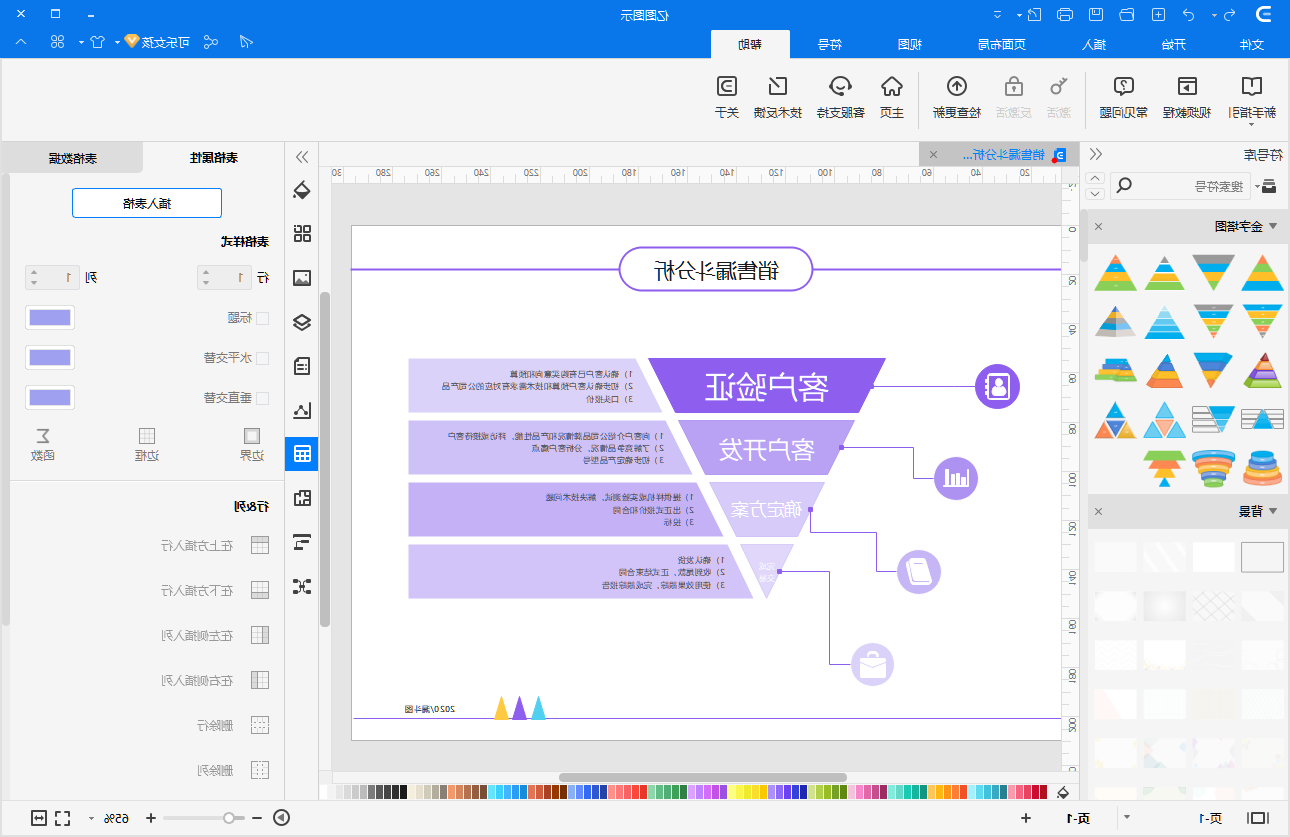Select the table properties panel icon
The image size is (1290, 837).
302,454
